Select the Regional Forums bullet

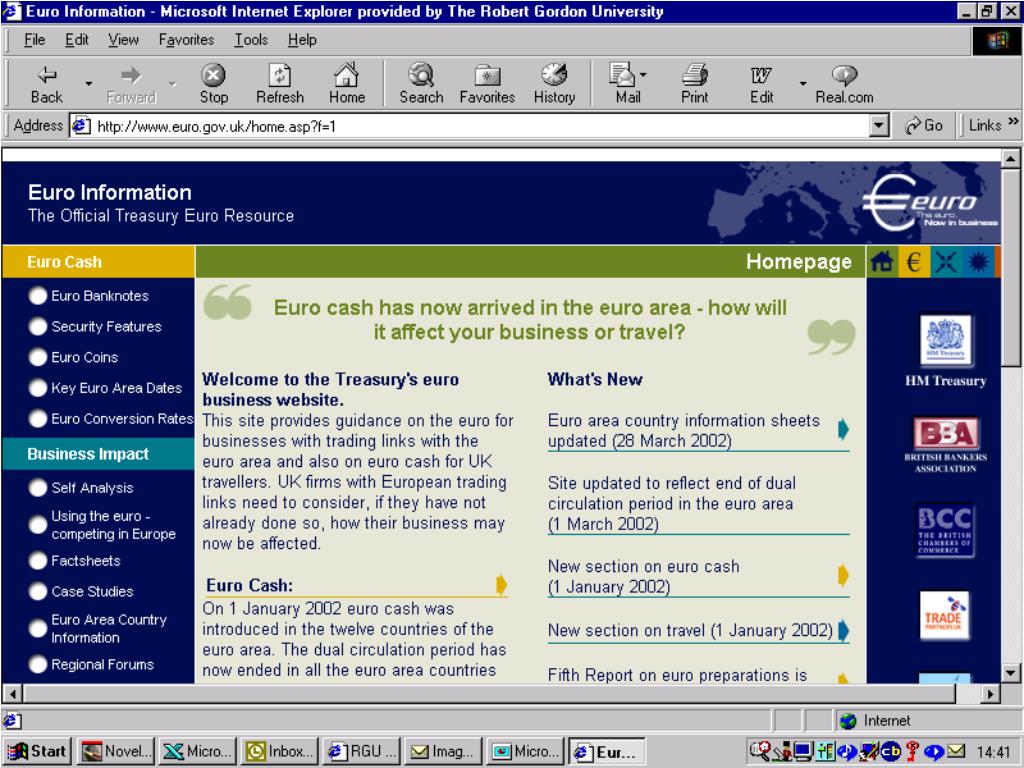pyautogui.click(x=38, y=665)
